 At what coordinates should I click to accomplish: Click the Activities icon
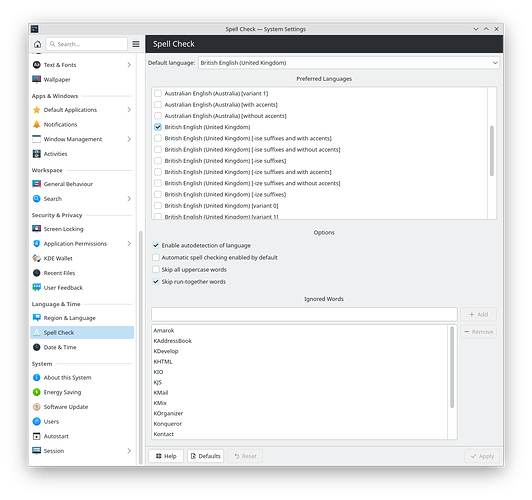click(37, 154)
